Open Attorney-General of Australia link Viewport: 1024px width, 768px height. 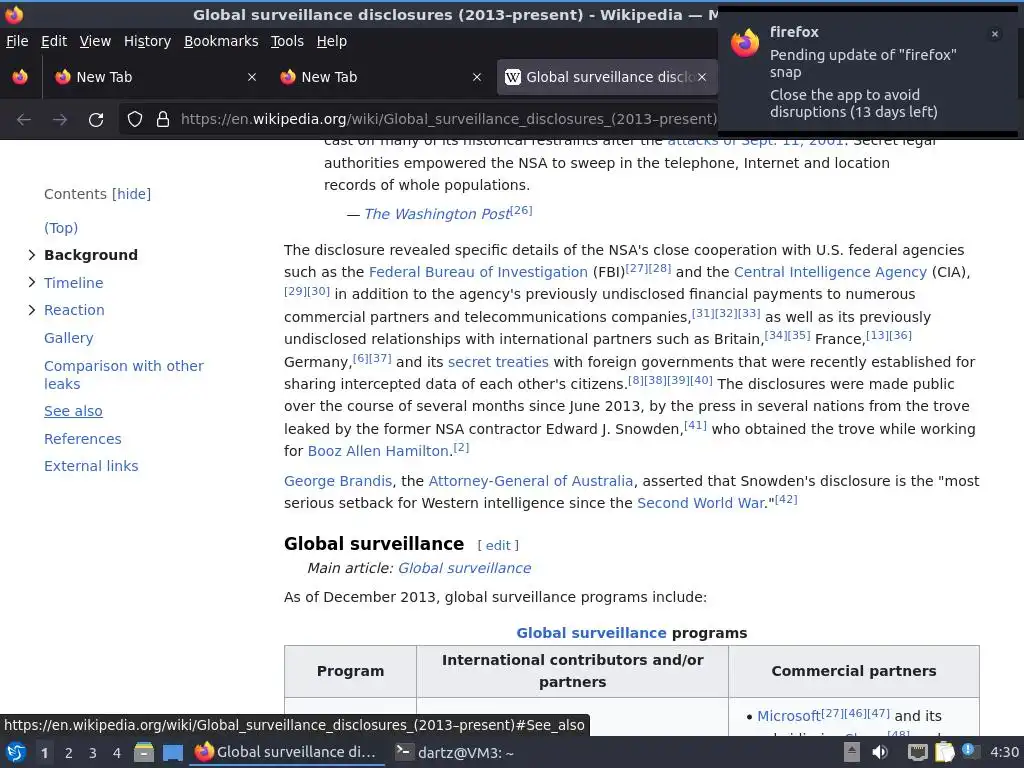(x=531, y=481)
